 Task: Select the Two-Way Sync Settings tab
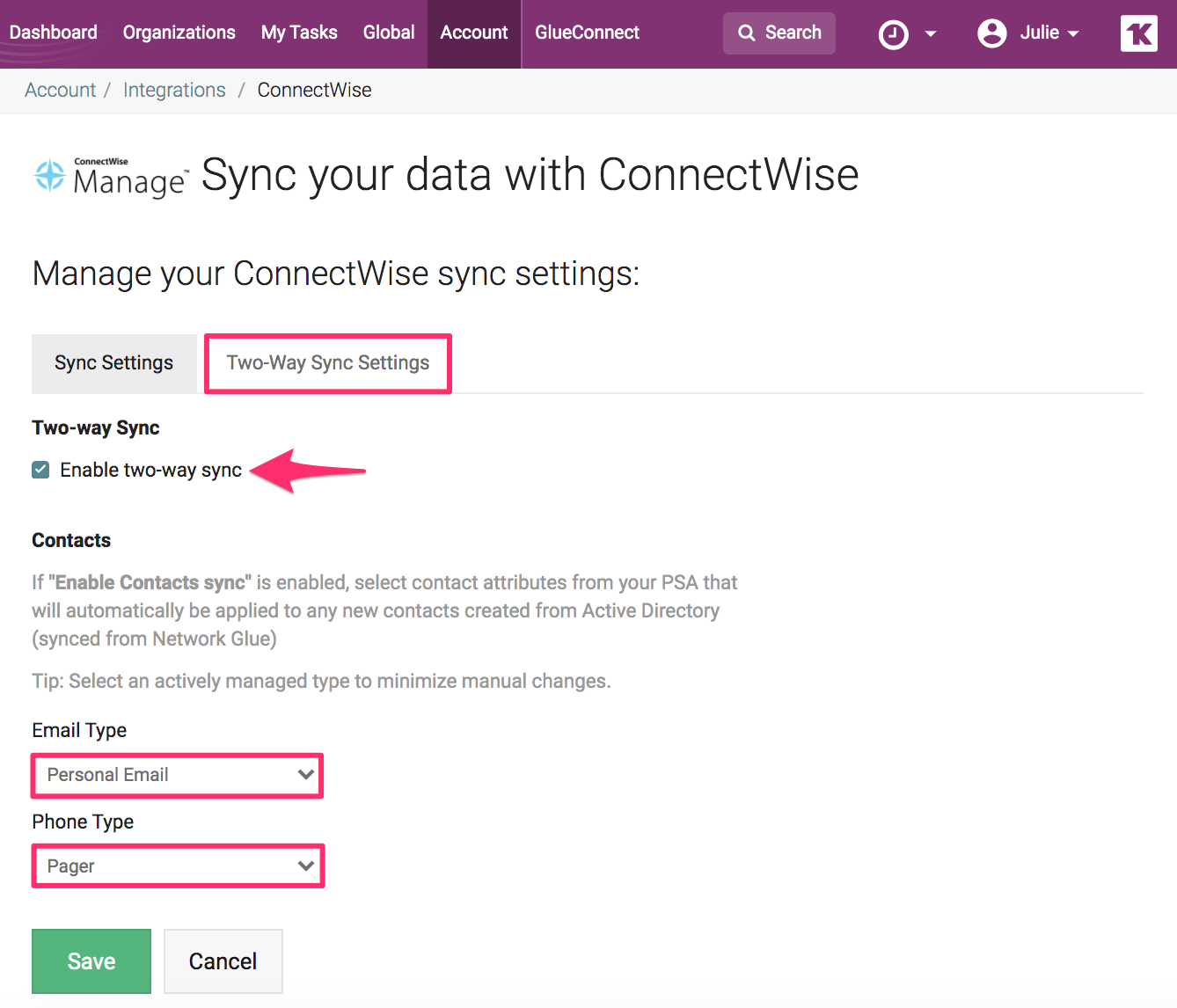tap(327, 363)
